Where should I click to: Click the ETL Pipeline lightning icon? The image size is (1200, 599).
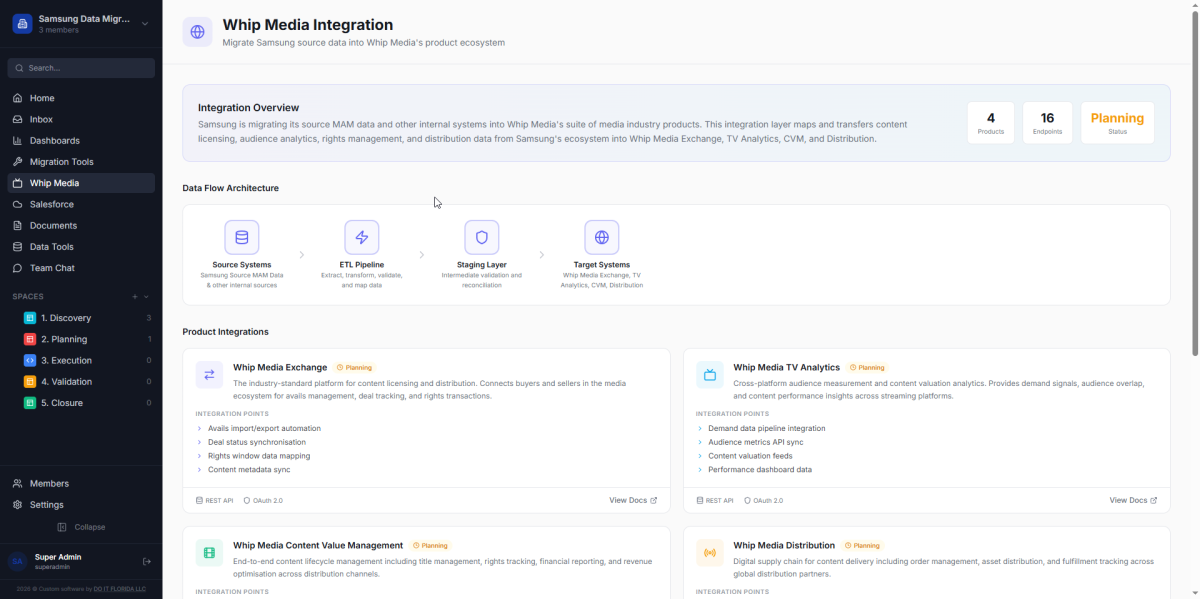click(362, 237)
